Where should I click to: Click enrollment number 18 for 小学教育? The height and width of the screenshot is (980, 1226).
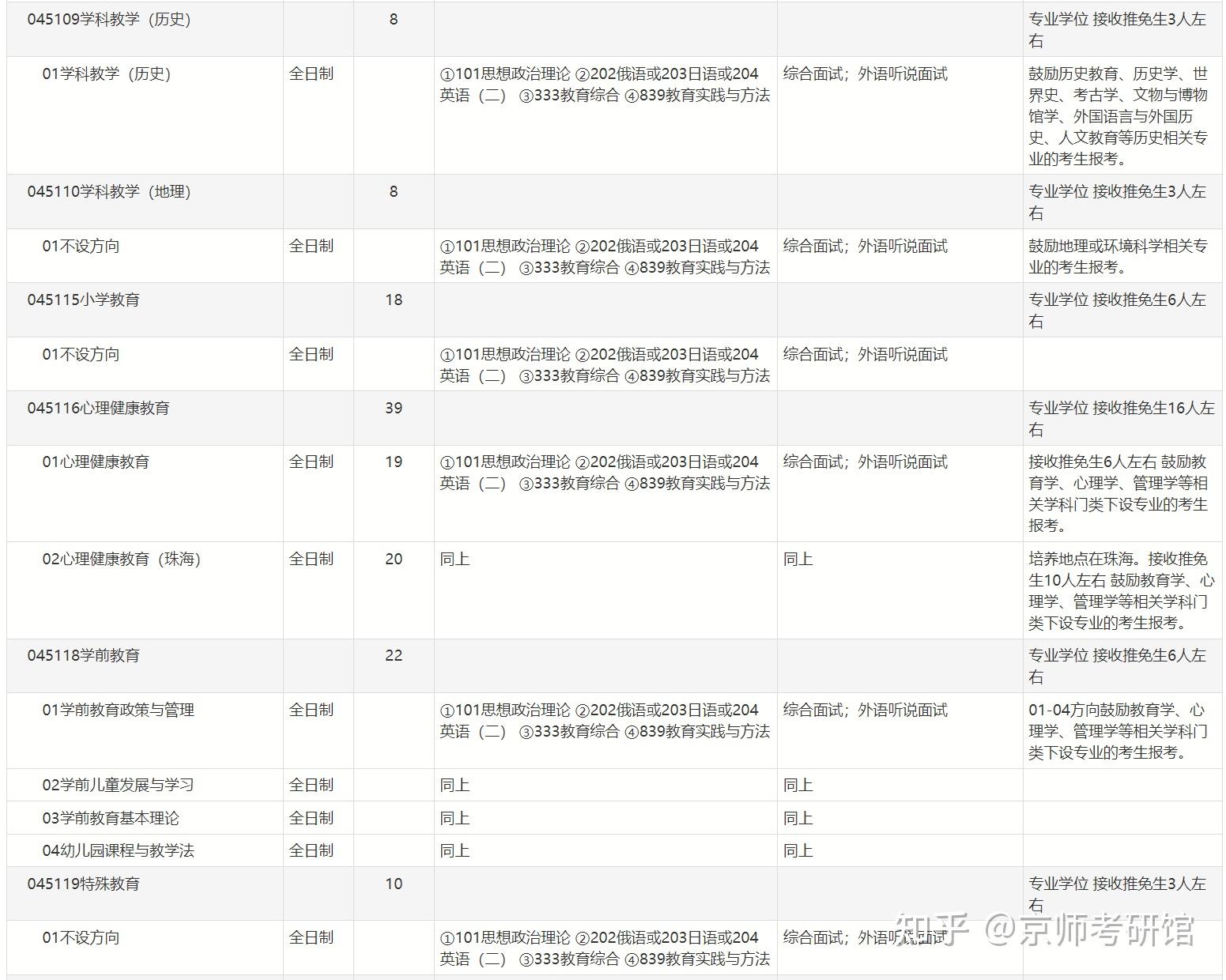point(394,300)
